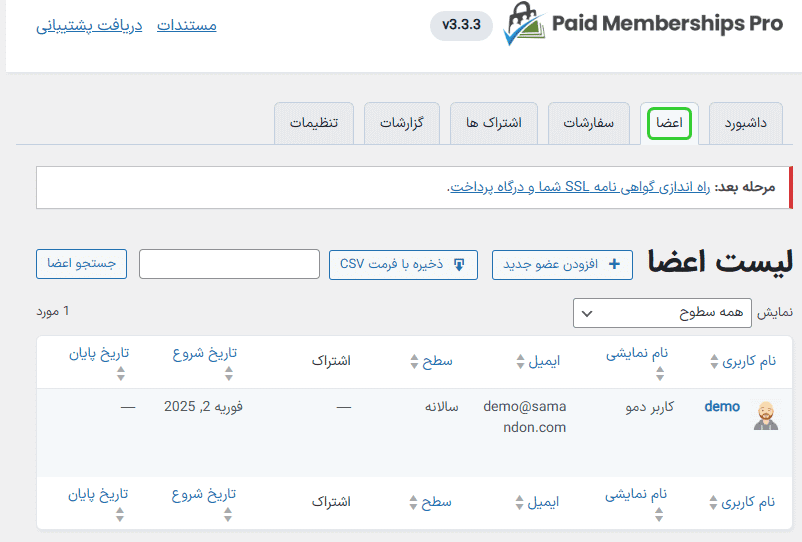Focus the member search input field

click(x=229, y=264)
